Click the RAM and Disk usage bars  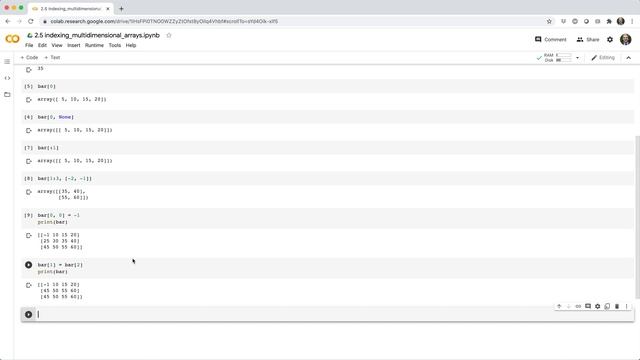pos(558,58)
